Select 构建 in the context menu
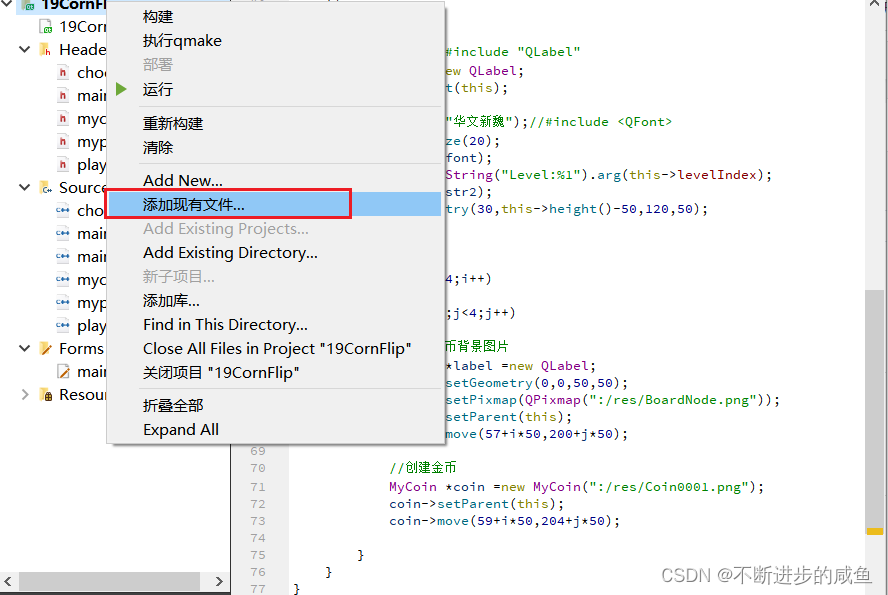 158,17
